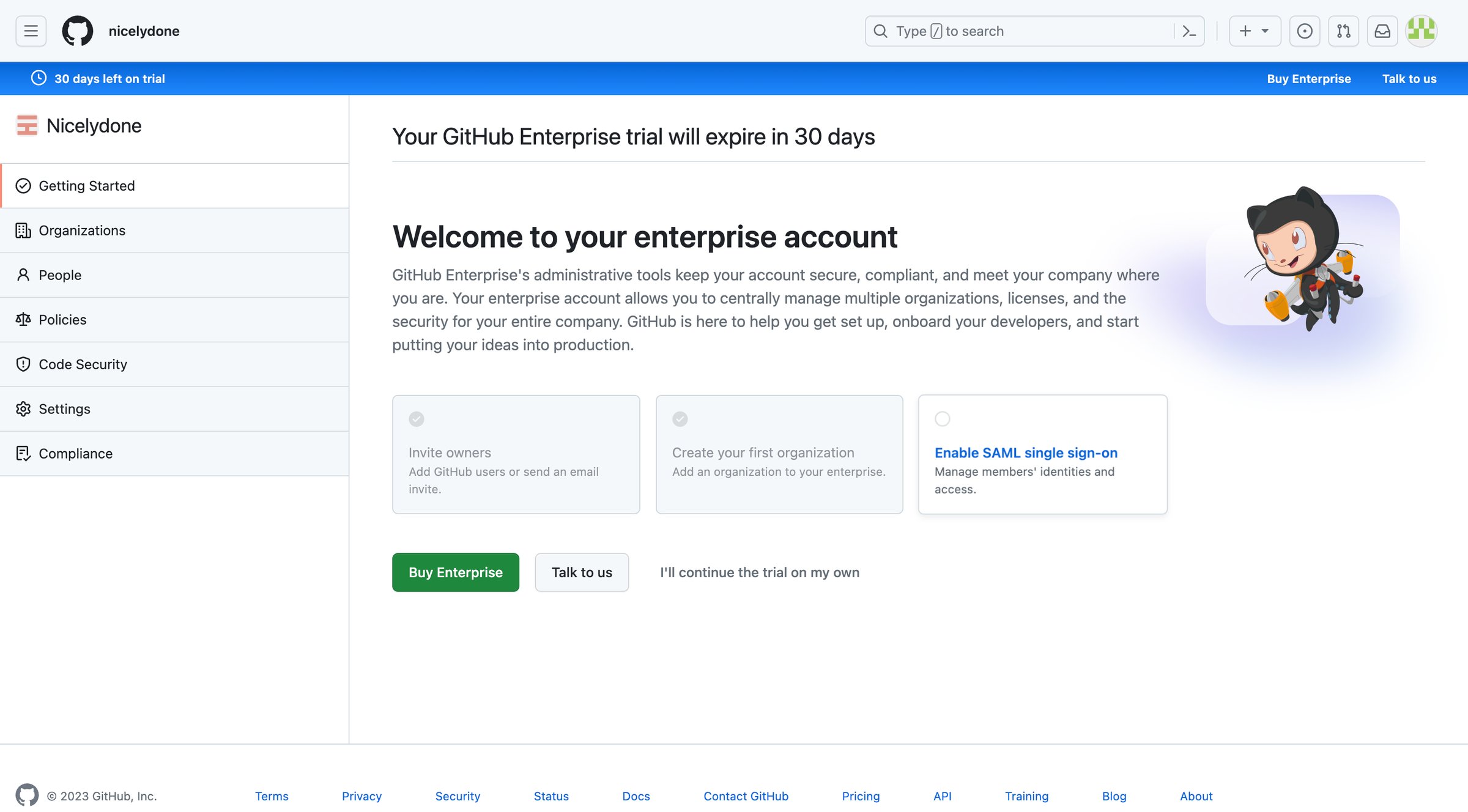
Task: Open the About footer link
Action: [x=1196, y=796]
